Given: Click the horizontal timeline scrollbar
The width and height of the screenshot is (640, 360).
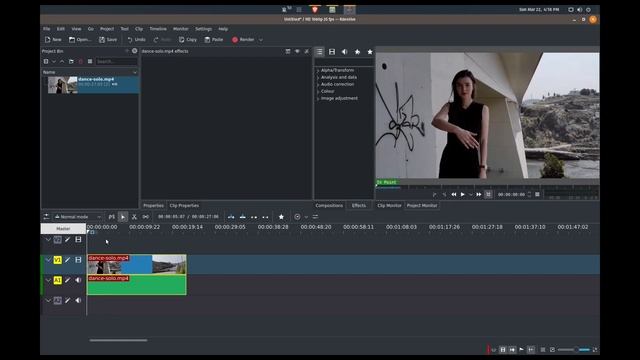Looking at the screenshot, I should click(118, 340).
